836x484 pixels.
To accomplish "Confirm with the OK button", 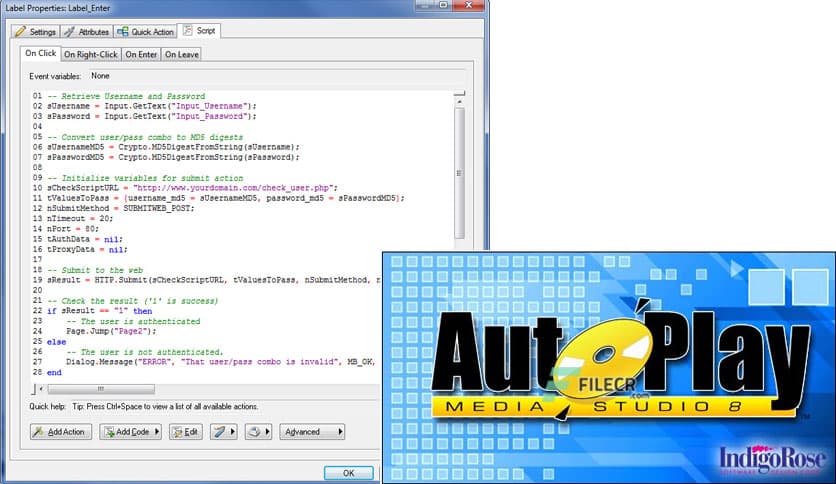I will (349, 473).
